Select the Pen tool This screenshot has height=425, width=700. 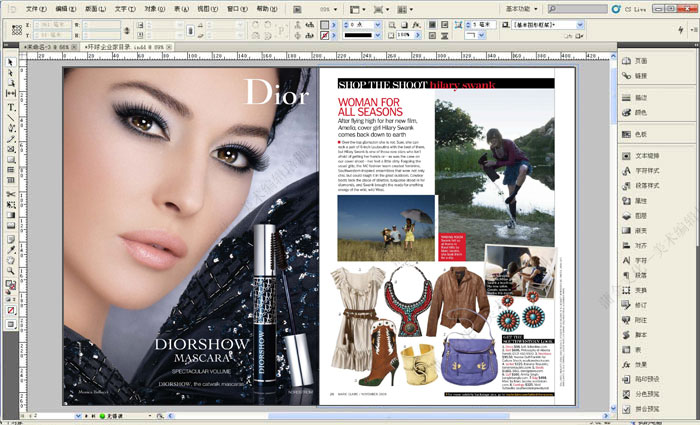point(11,128)
